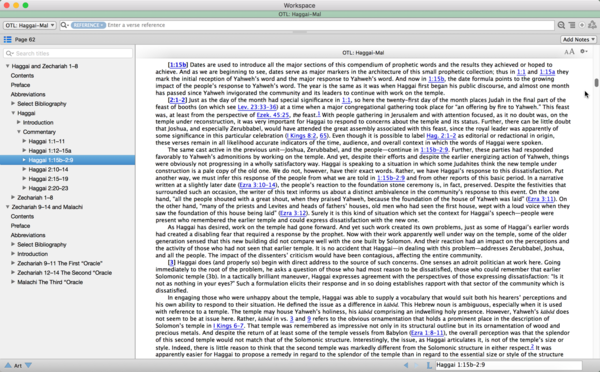
Task: Select Haggai 1:12–15a in the contents tree
Action: coord(50,150)
